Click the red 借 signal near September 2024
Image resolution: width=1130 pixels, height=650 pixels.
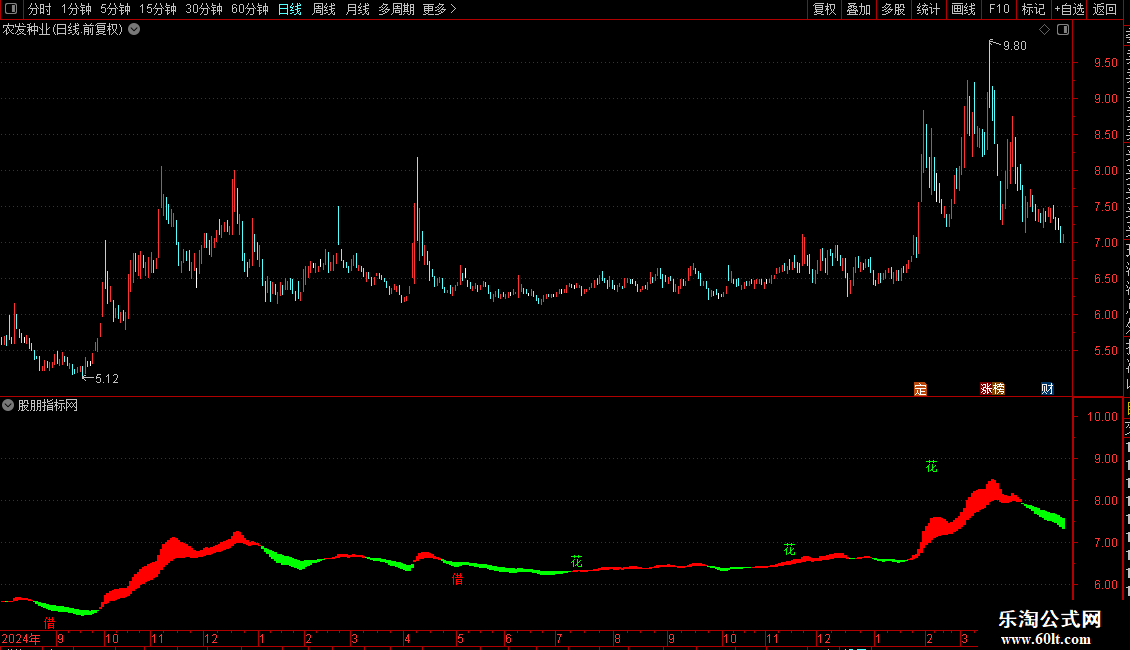pos(50,623)
